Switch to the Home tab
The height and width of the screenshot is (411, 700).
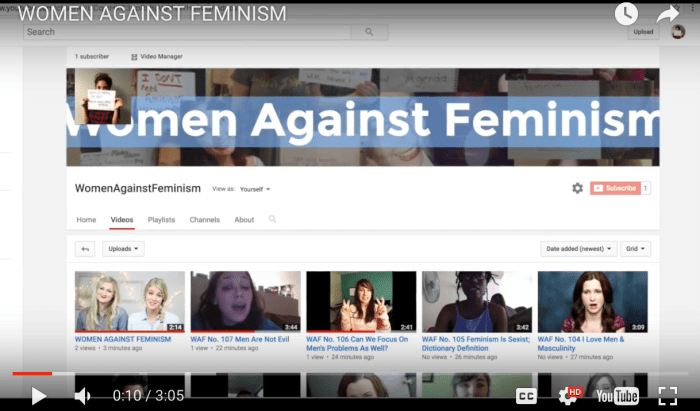(x=86, y=220)
